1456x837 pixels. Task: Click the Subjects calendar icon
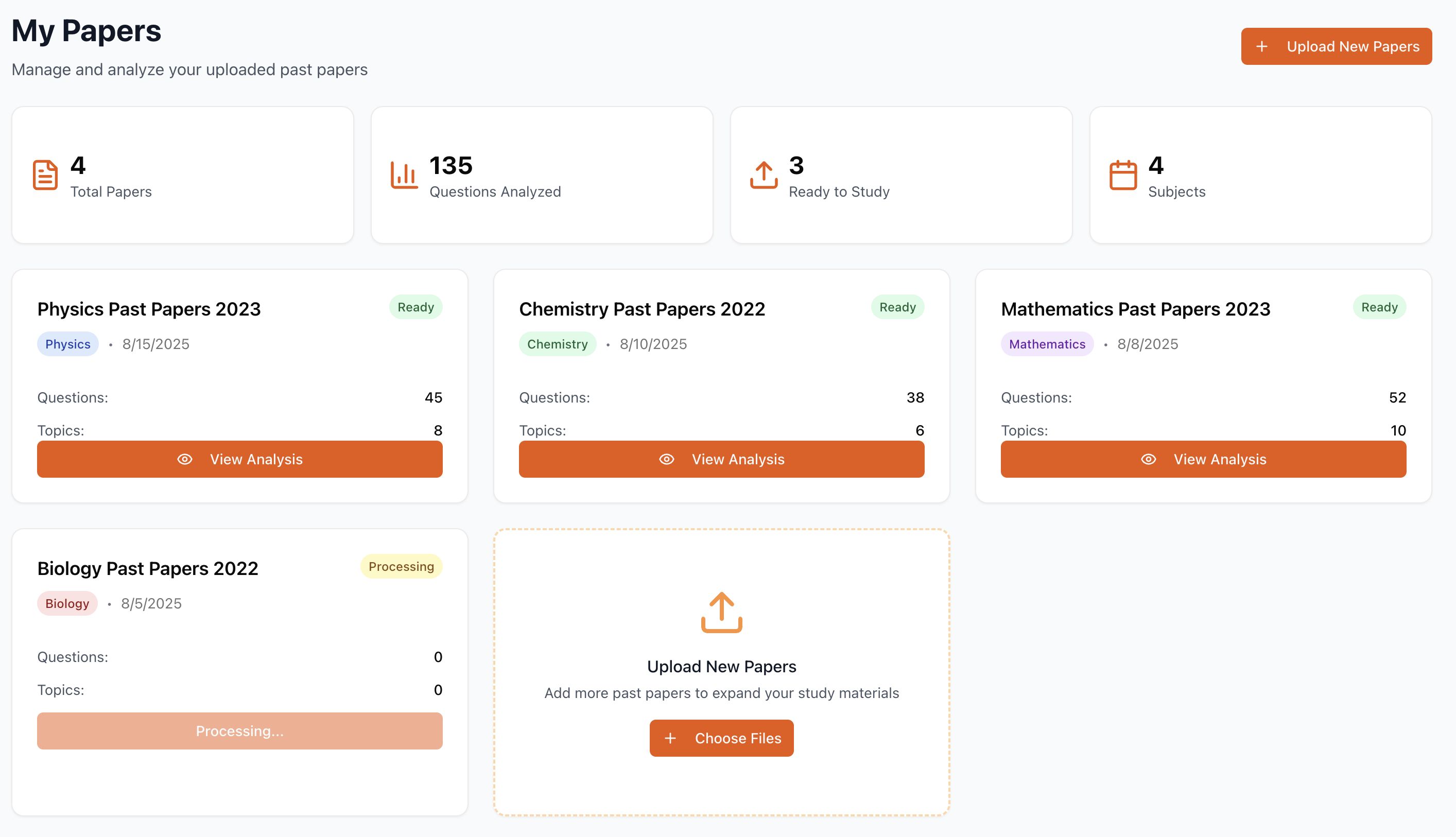[x=1122, y=175]
